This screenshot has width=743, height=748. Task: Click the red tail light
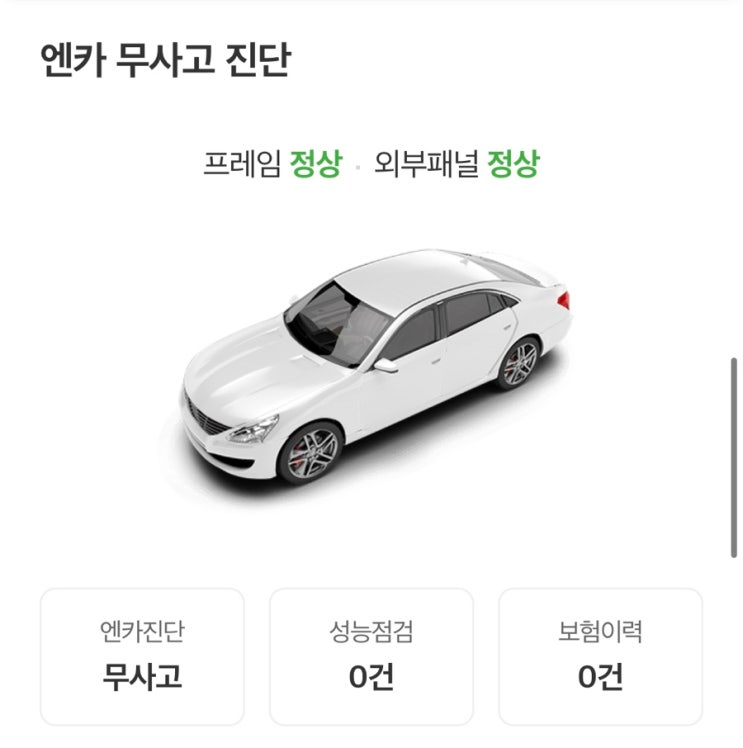564,301
